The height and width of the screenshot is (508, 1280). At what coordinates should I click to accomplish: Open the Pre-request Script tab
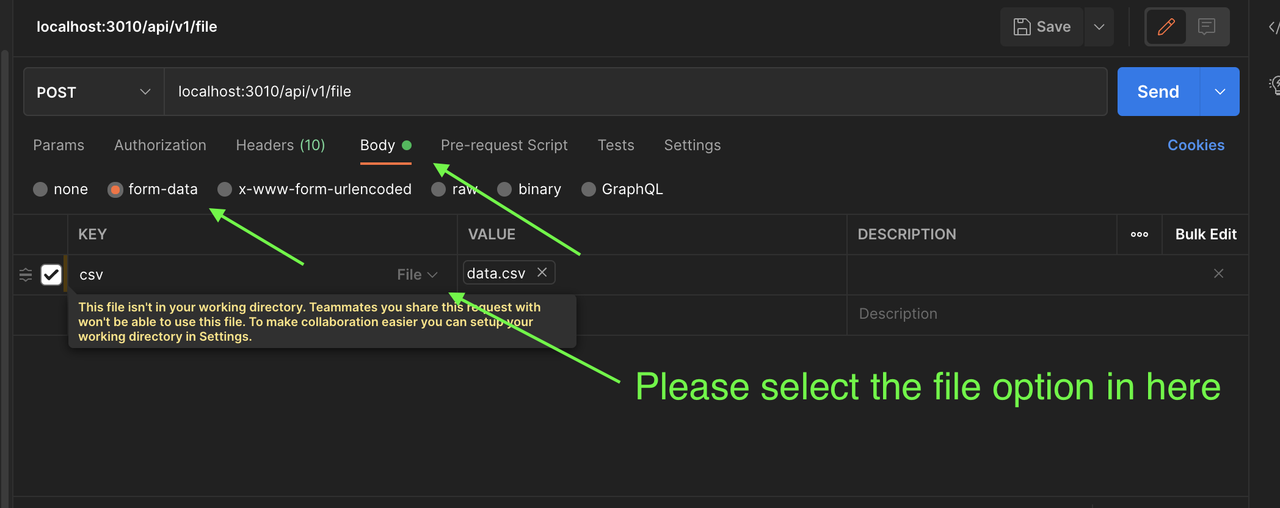pyautogui.click(x=504, y=145)
